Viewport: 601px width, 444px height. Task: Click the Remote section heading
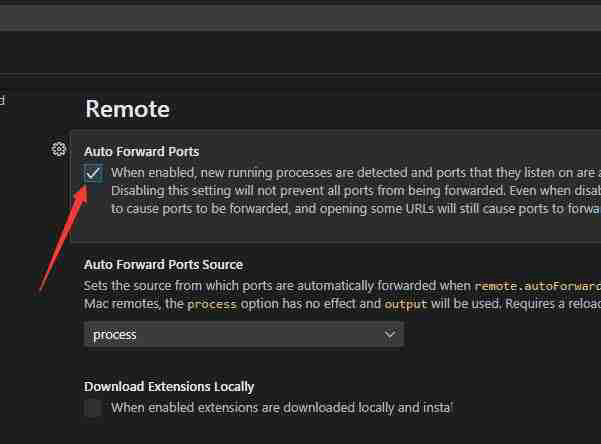pyautogui.click(x=127, y=109)
